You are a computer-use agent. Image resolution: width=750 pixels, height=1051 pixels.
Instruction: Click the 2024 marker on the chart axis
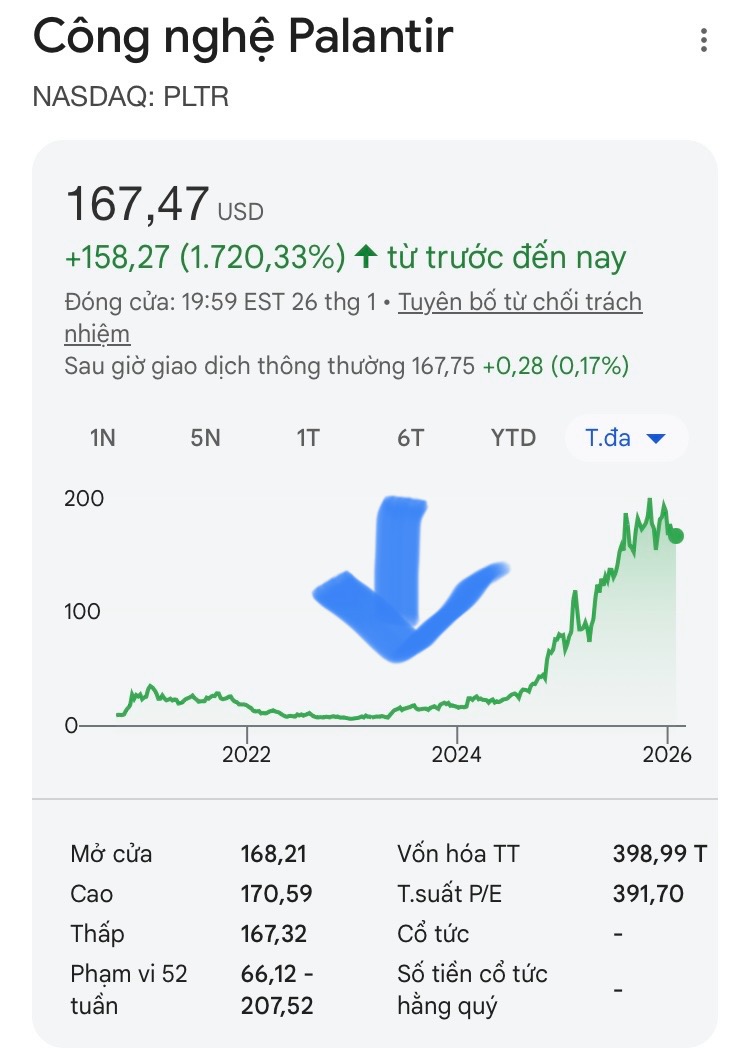coord(456,754)
